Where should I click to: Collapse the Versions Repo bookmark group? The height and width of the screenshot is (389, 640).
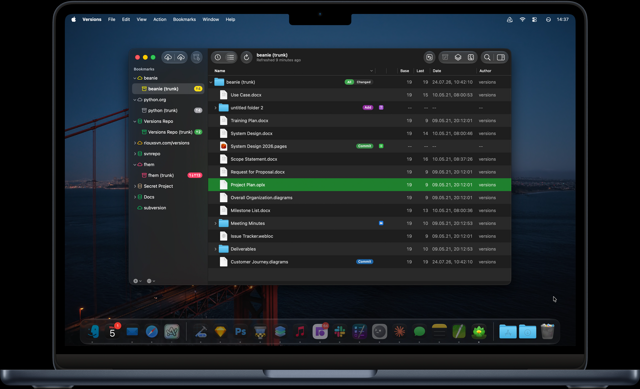[135, 121]
